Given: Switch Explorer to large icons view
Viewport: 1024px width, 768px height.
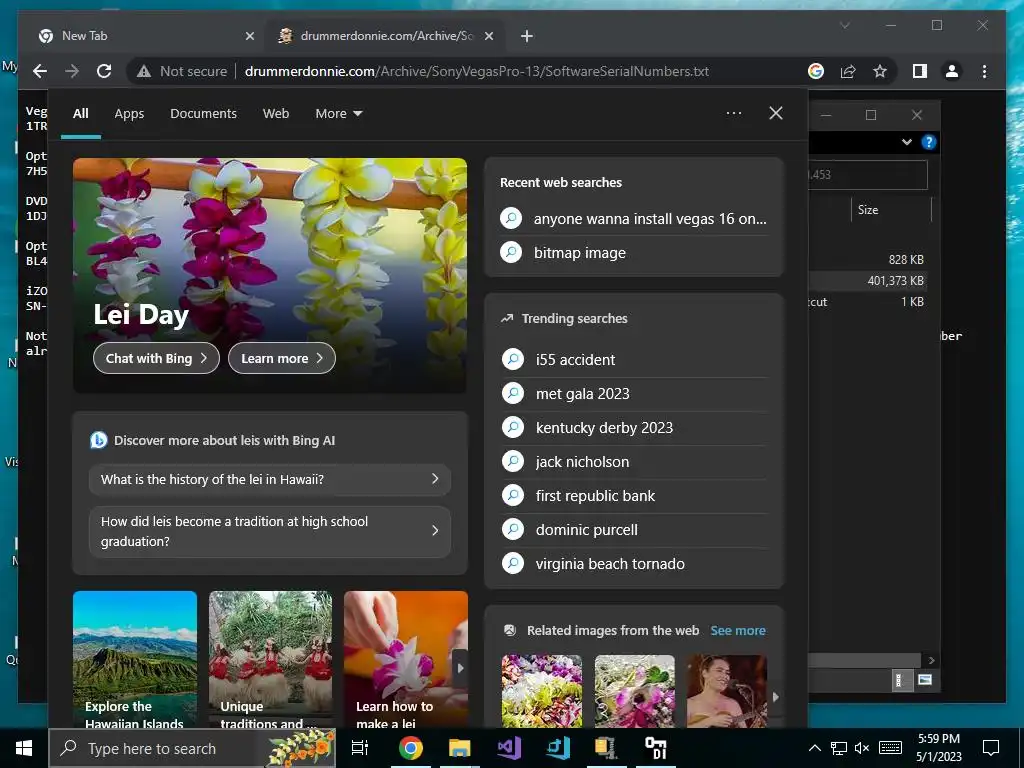Looking at the screenshot, I should coord(925,680).
